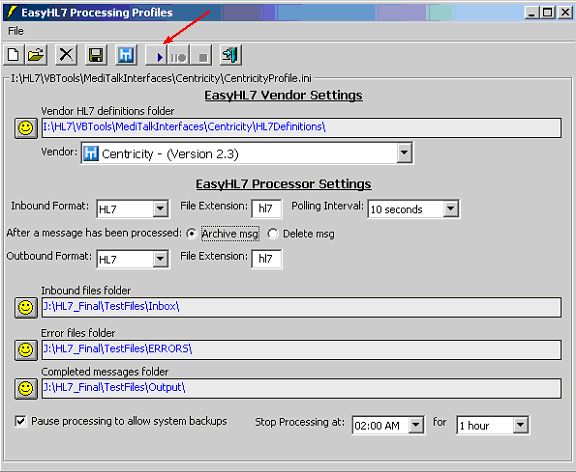This screenshot has height=472, width=576.
Task: Click the New profile toolbar icon
Action: (x=14, y=55)
